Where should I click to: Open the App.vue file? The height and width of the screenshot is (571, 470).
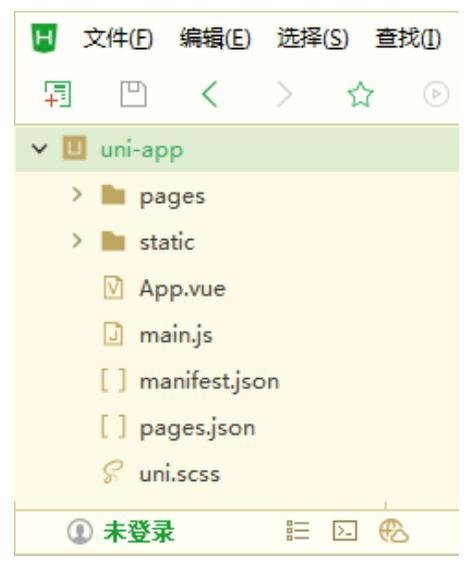pos(183,290)
